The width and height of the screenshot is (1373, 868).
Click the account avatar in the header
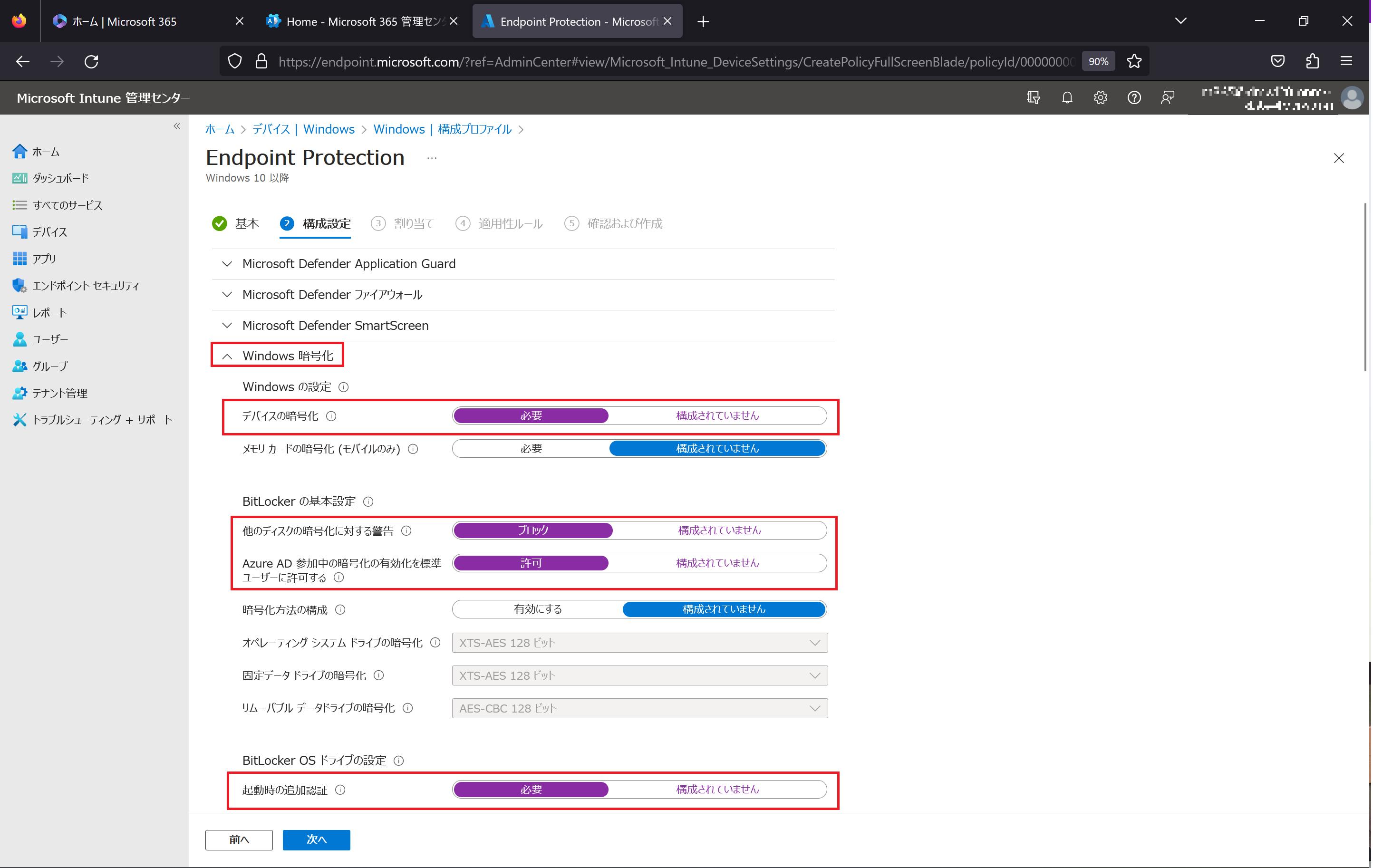(x=1352, y=97)
